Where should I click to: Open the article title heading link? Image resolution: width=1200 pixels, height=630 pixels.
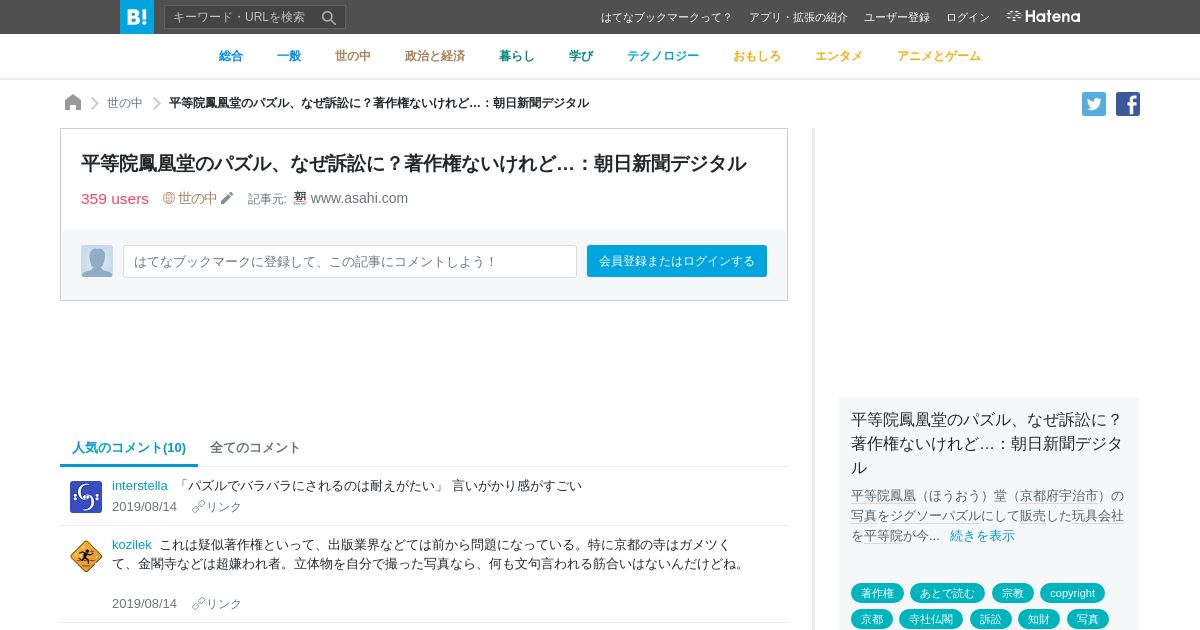click(x=413, y=163)
